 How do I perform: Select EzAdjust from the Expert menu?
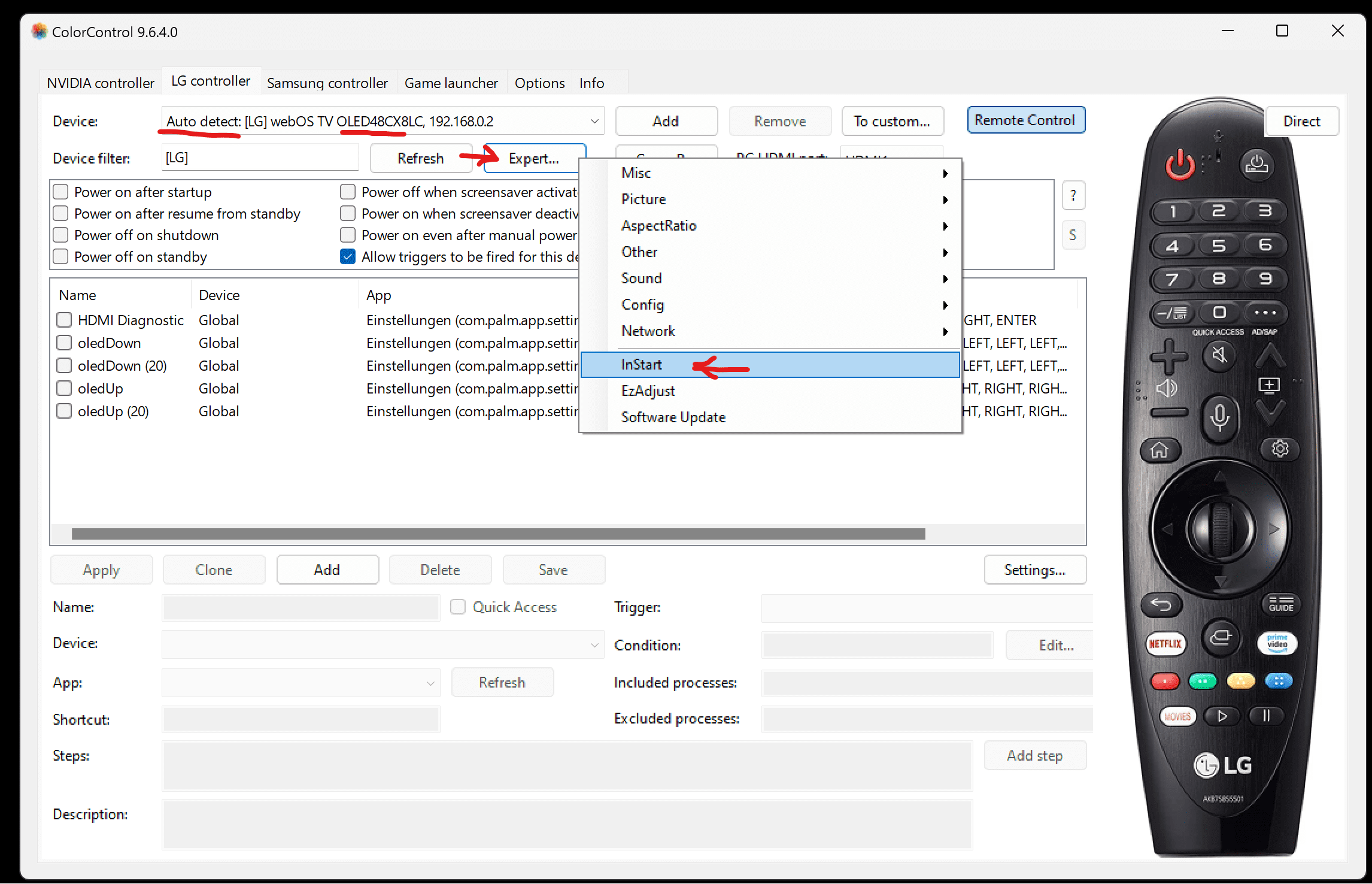[x=770, y=391]
